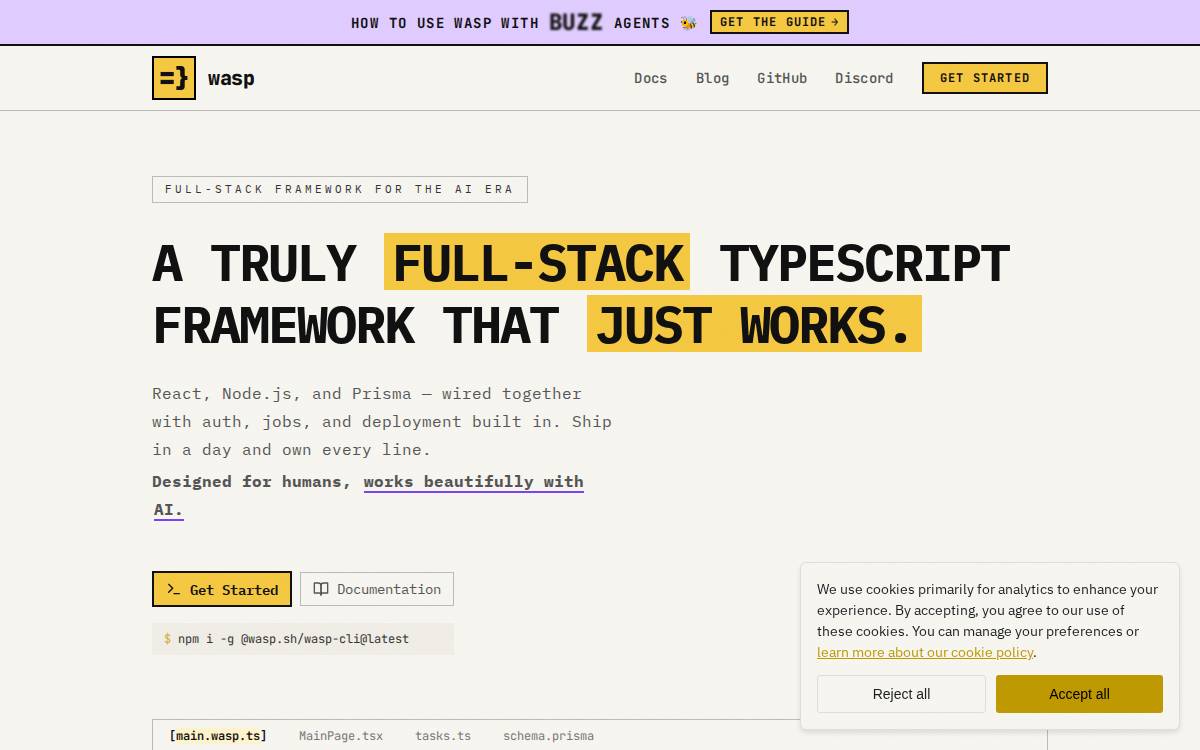Open Discord nav link
Image resolution: width=1200 pixels, height=750 pixels.
tap(864, 78)
